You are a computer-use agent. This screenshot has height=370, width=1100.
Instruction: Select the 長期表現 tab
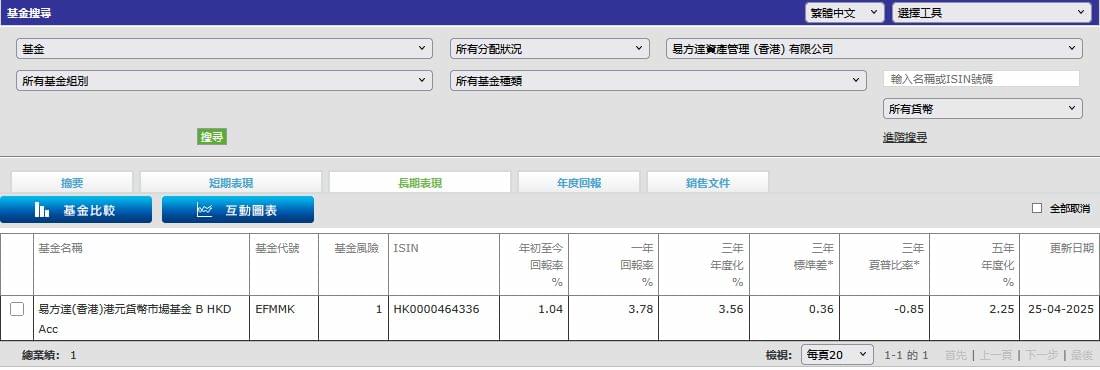tap(420, 183)
